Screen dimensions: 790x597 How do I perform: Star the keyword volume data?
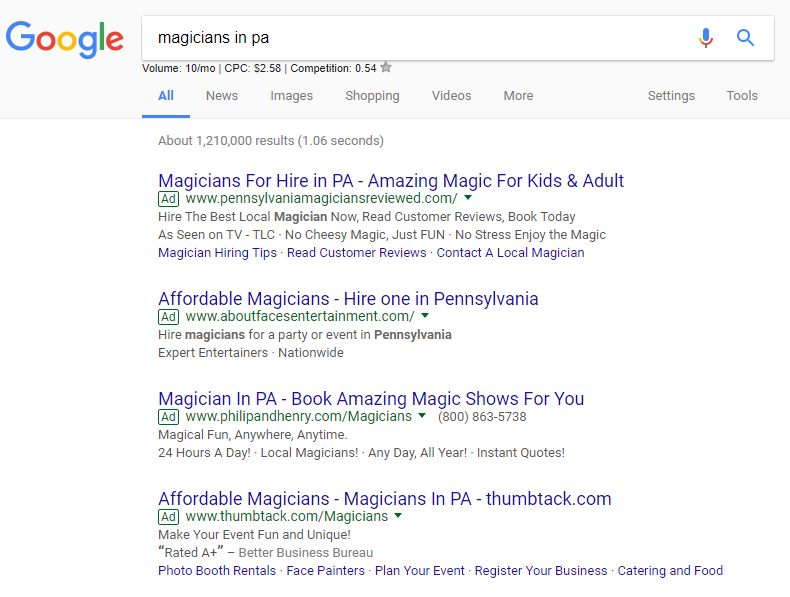point(386,68)
